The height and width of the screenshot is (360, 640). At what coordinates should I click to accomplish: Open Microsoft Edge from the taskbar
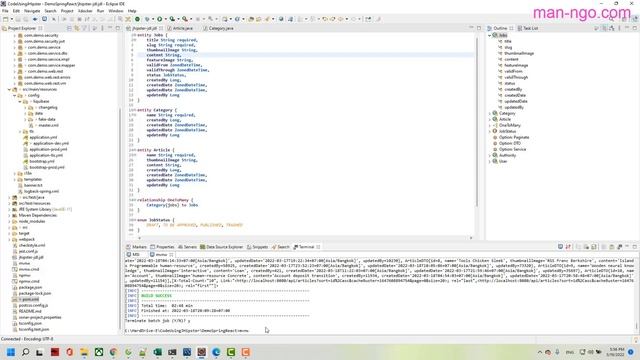(x=216, y=352)
